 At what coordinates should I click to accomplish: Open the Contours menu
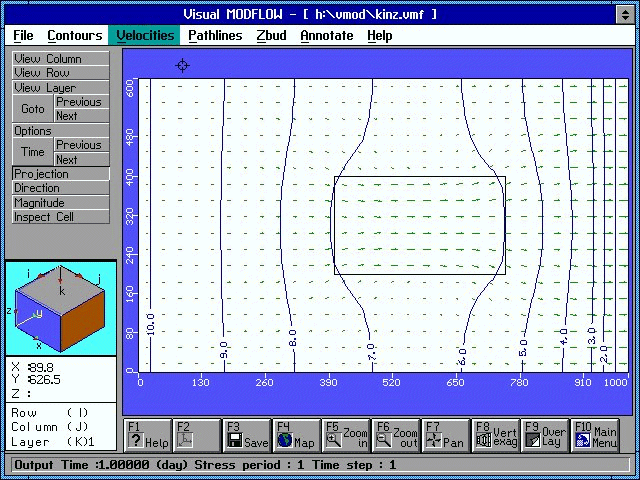coord(75,36)
